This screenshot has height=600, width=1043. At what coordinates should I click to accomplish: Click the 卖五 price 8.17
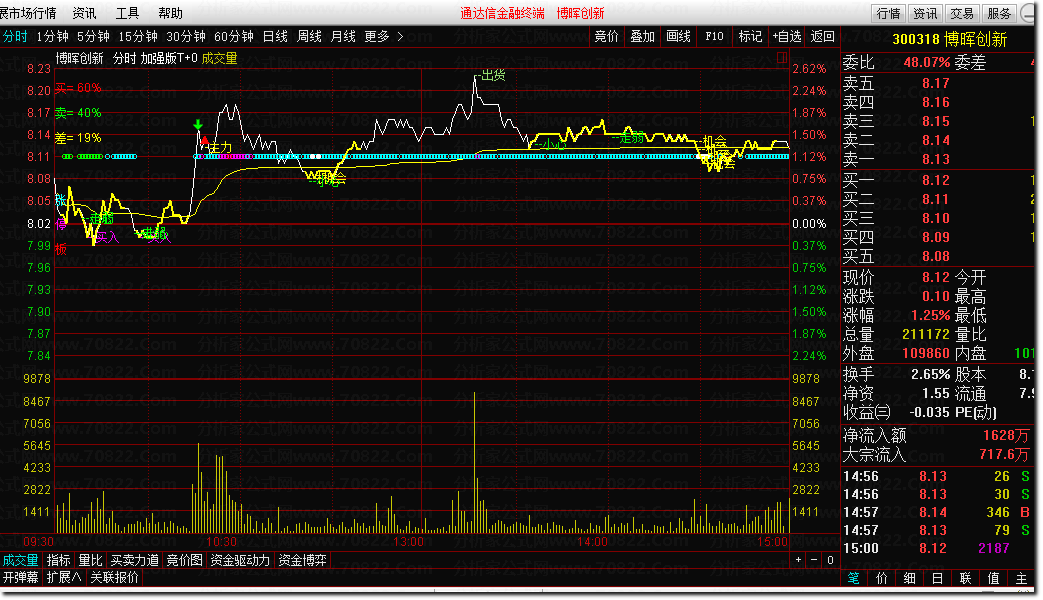click(936, 83)
